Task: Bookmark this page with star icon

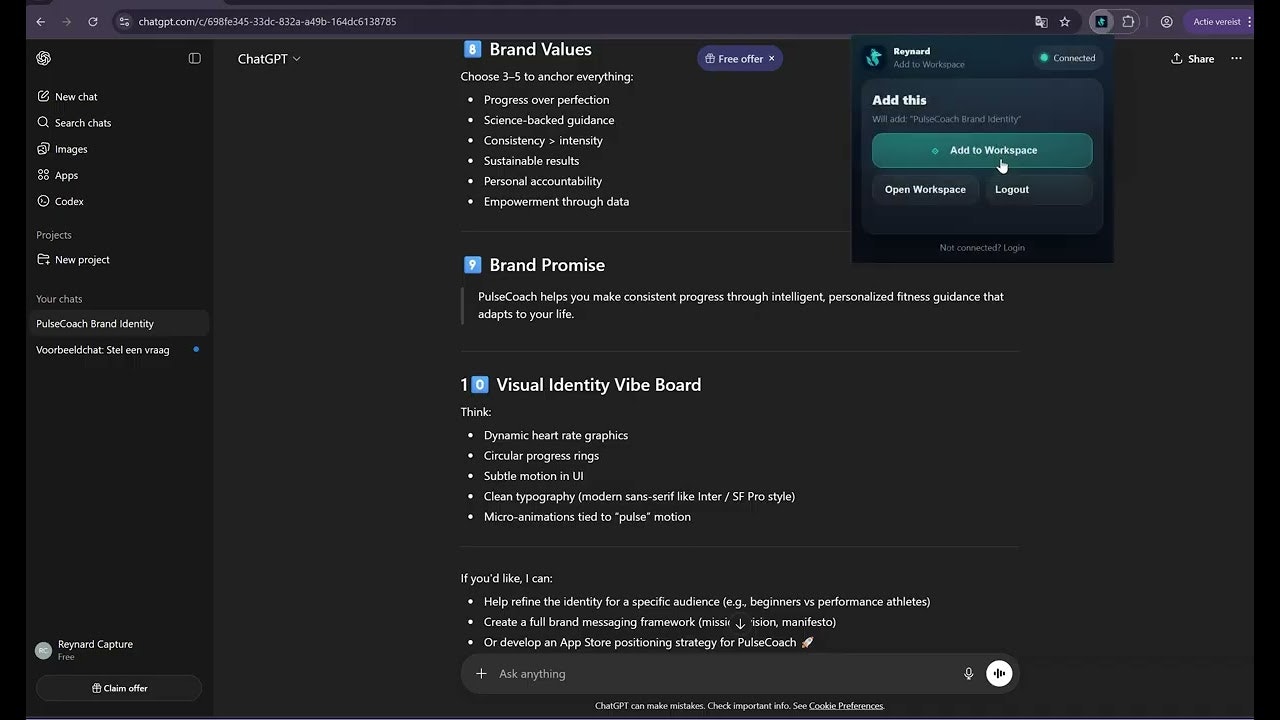Action: coord(1065,21)
